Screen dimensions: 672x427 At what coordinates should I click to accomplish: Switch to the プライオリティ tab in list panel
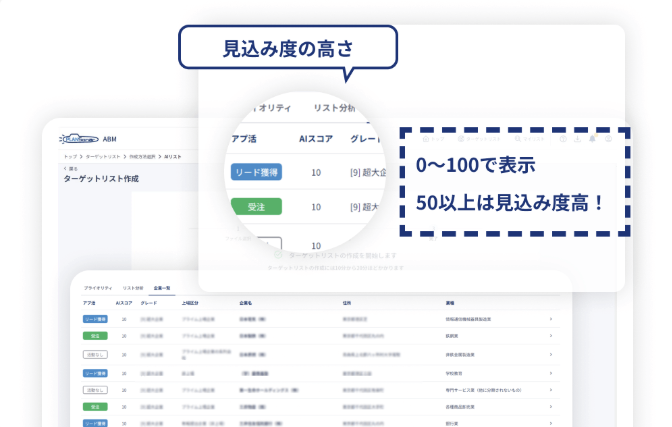pyautogui.click(x=97, y=287)
